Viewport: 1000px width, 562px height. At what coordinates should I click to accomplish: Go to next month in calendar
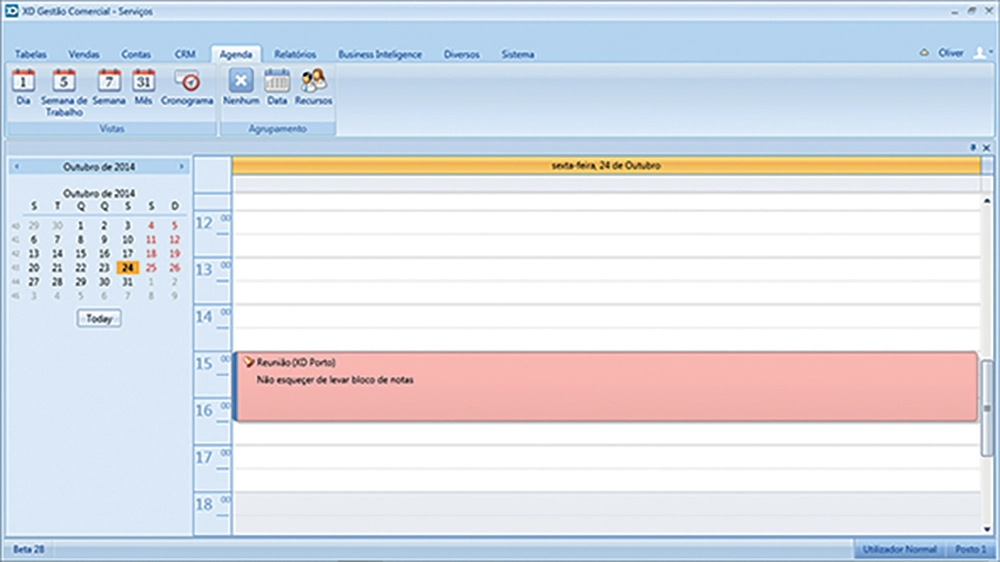point(181,166)
